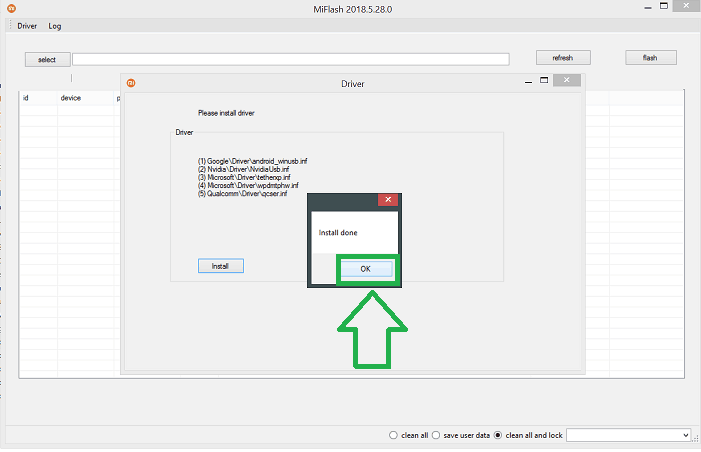Click the Driver window Mi logo icon

pyautogui.click(x=131, y=83)
